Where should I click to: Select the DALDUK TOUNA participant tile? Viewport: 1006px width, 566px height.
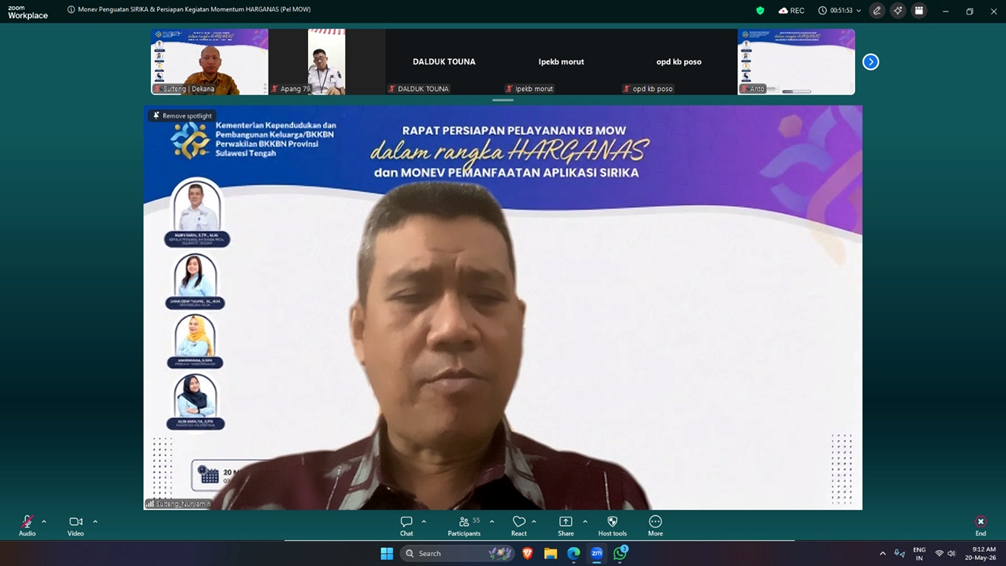tap(444, 62)
